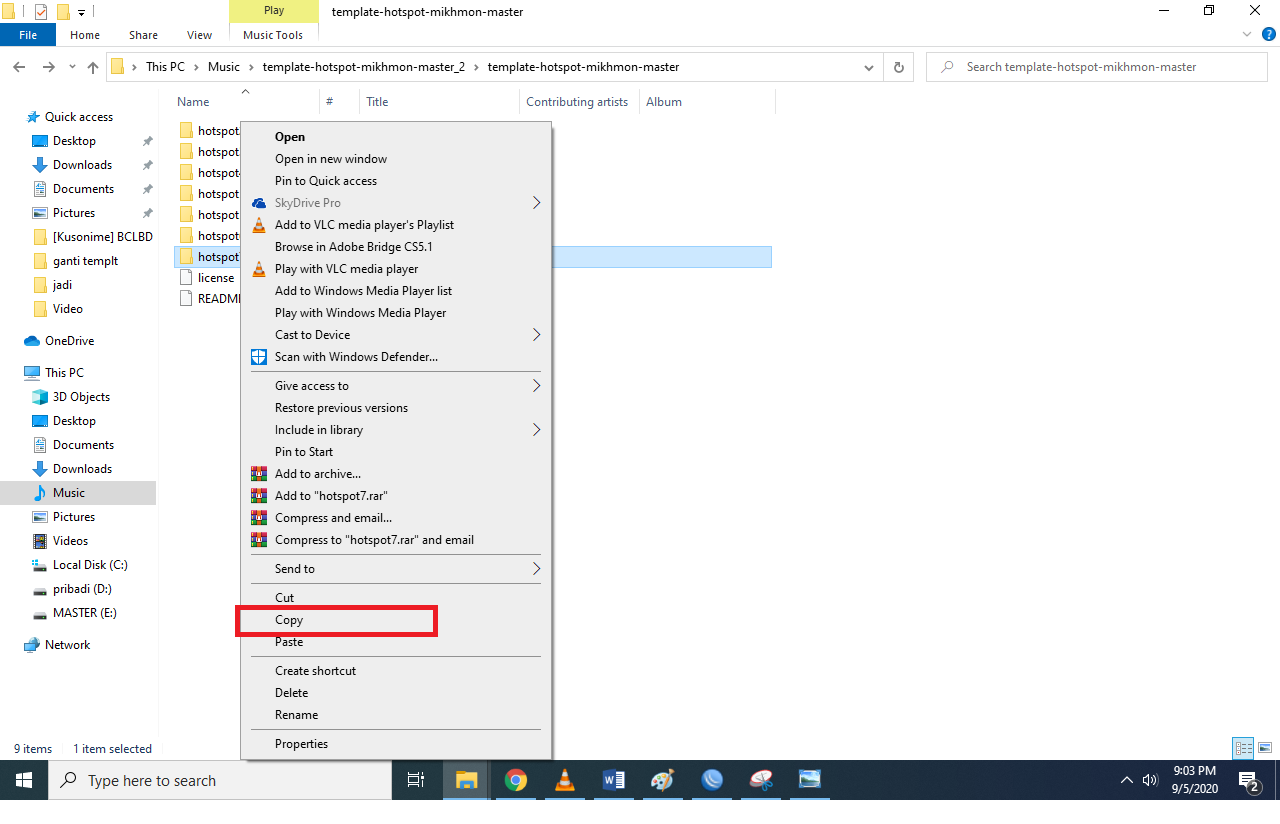Open the Music Tools ribbon tab
Viewport: 1280px width, 824px height.
(273, 35)
